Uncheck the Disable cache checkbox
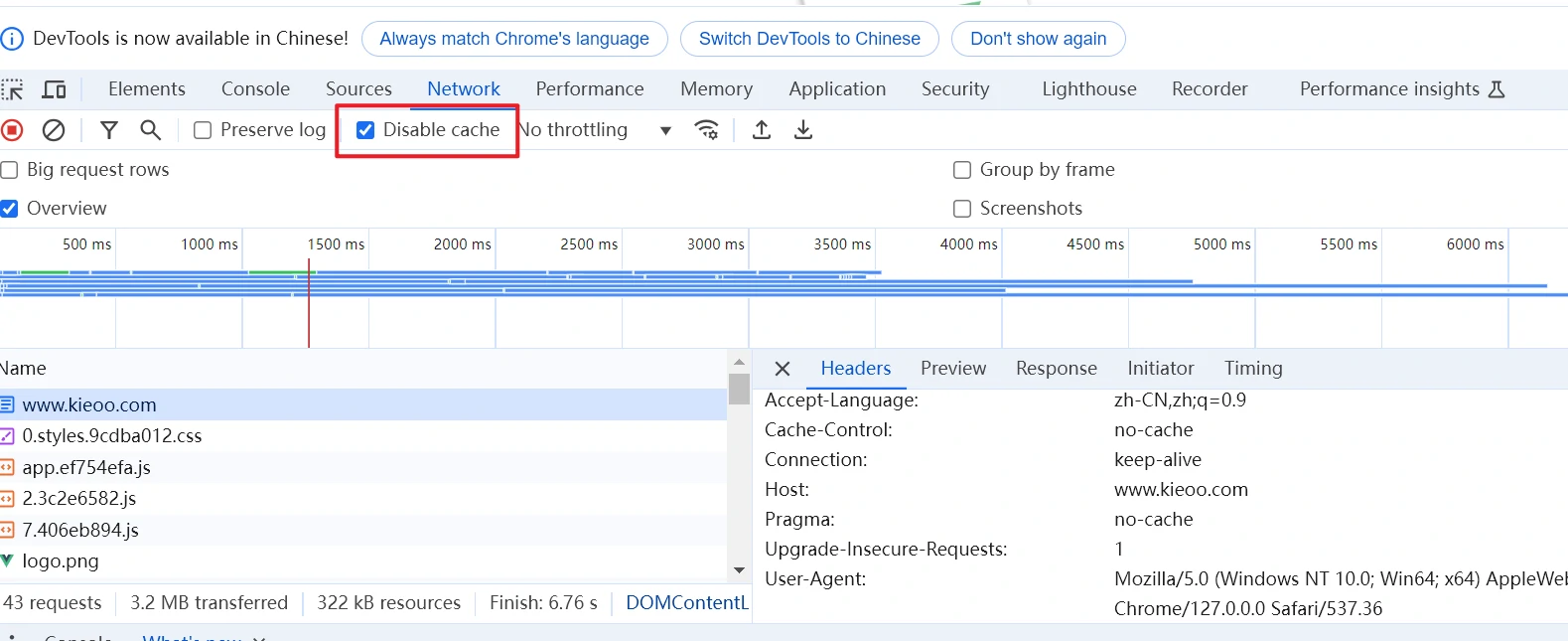The height and width of the screenshot is (641, 1568). (x=365, y=130)
